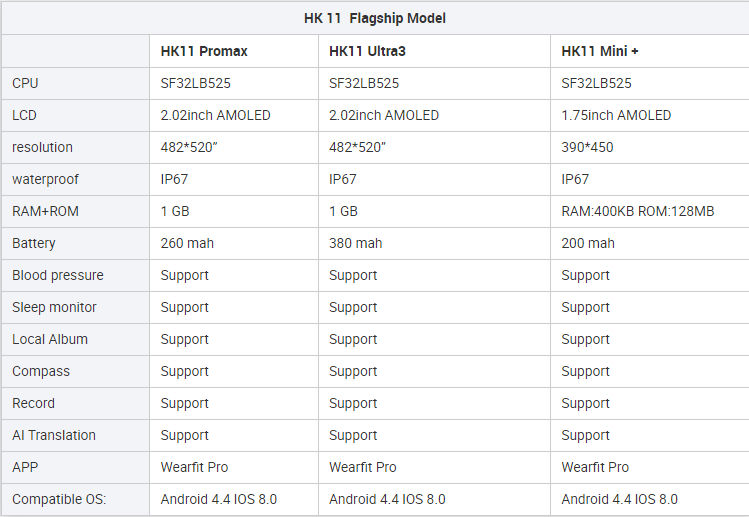Image resolution: width=749 pixels, height=517 pixels.
Task: Click the 200 mah battery cell
Action: [x=588, y=243]
